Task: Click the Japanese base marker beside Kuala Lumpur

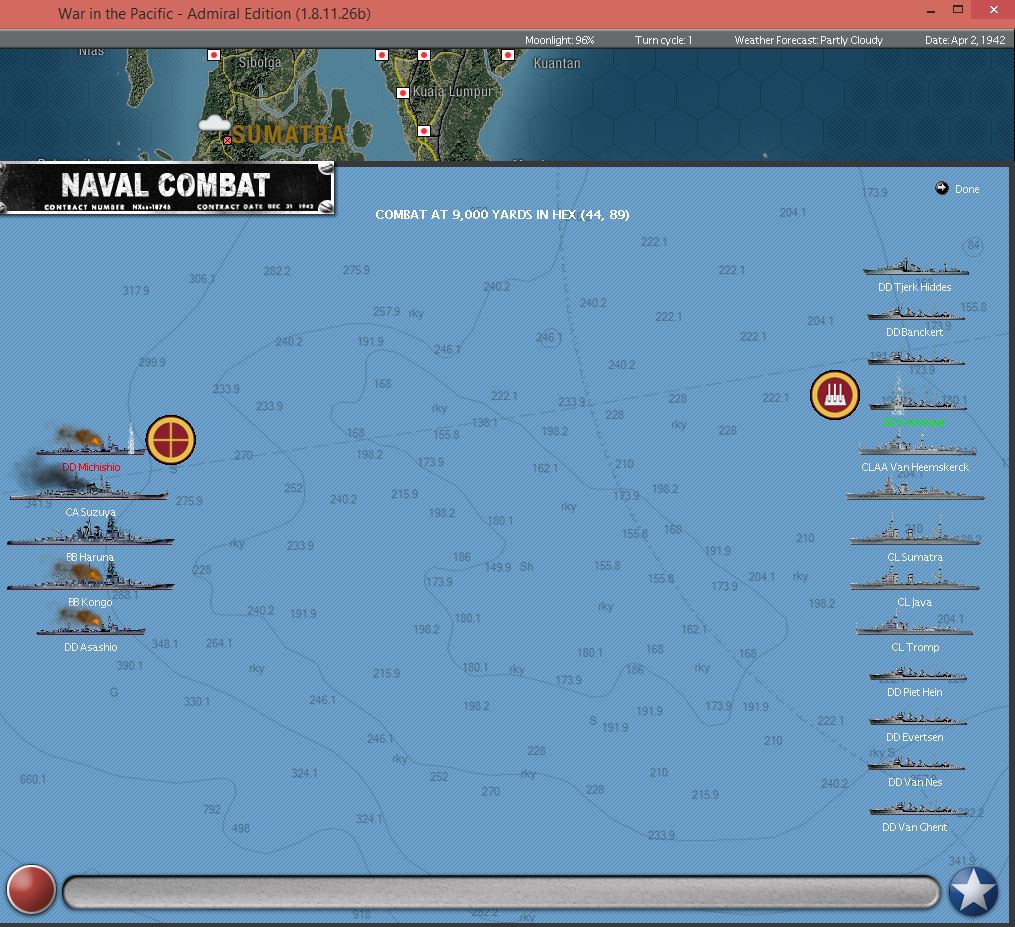Action: click(403, 93)
